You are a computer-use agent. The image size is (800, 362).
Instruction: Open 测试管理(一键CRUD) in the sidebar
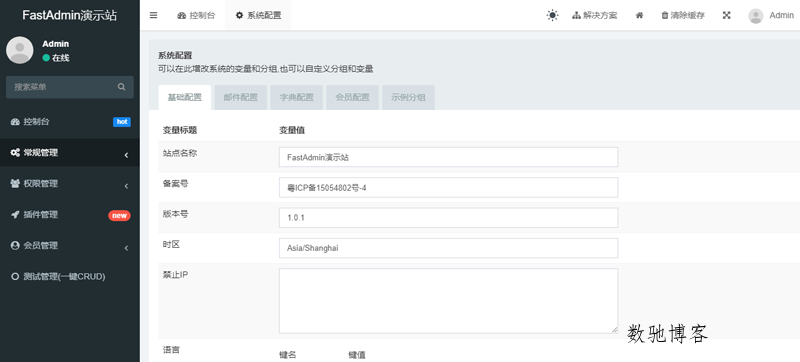(70, 277)
